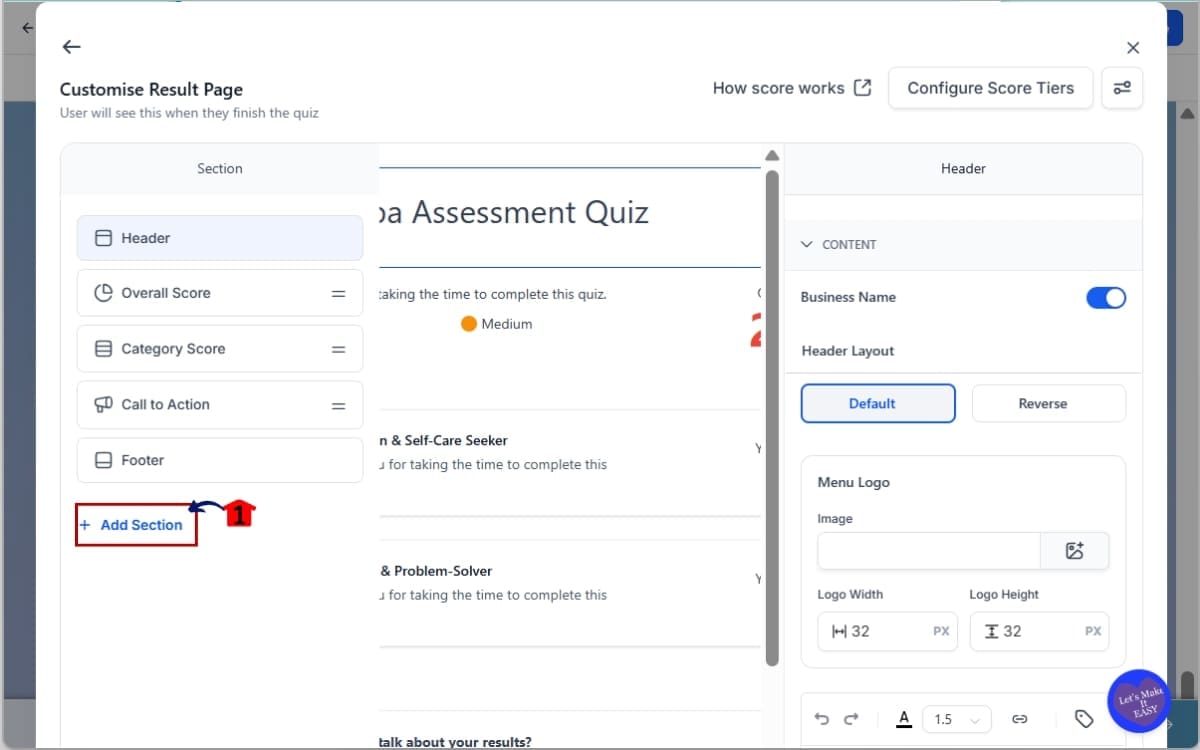Click the Self-Care Seeker heading
1200x750 pixels.
pos(444,440)
